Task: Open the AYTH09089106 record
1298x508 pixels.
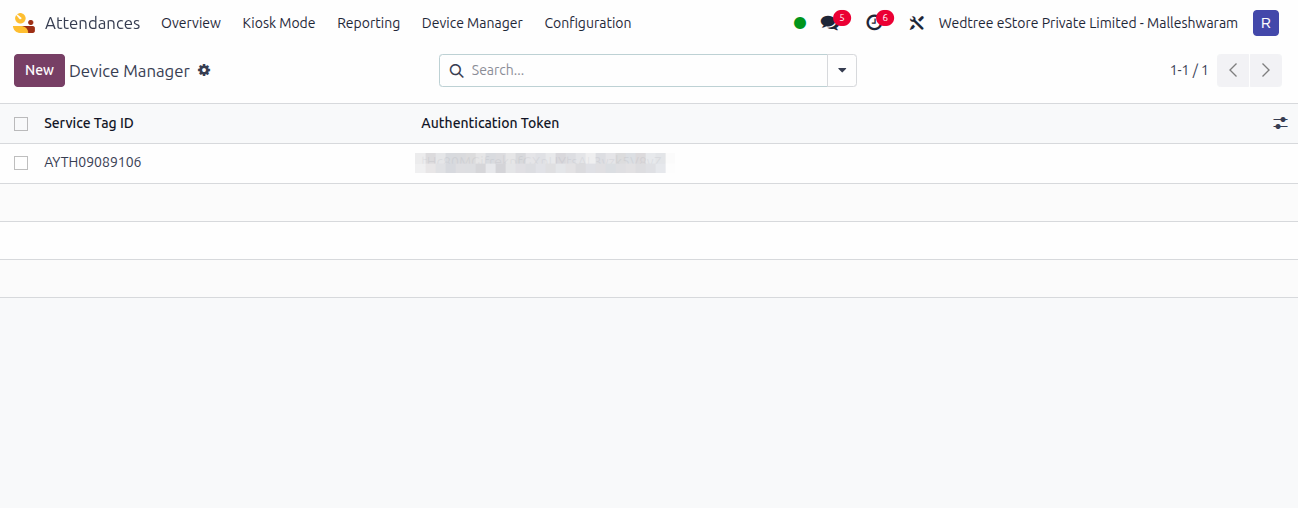Action: click(x=93, y=162)
